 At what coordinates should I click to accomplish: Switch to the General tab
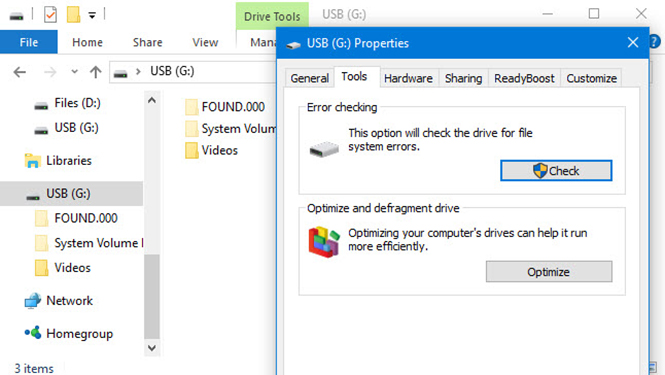coord(310,78)
